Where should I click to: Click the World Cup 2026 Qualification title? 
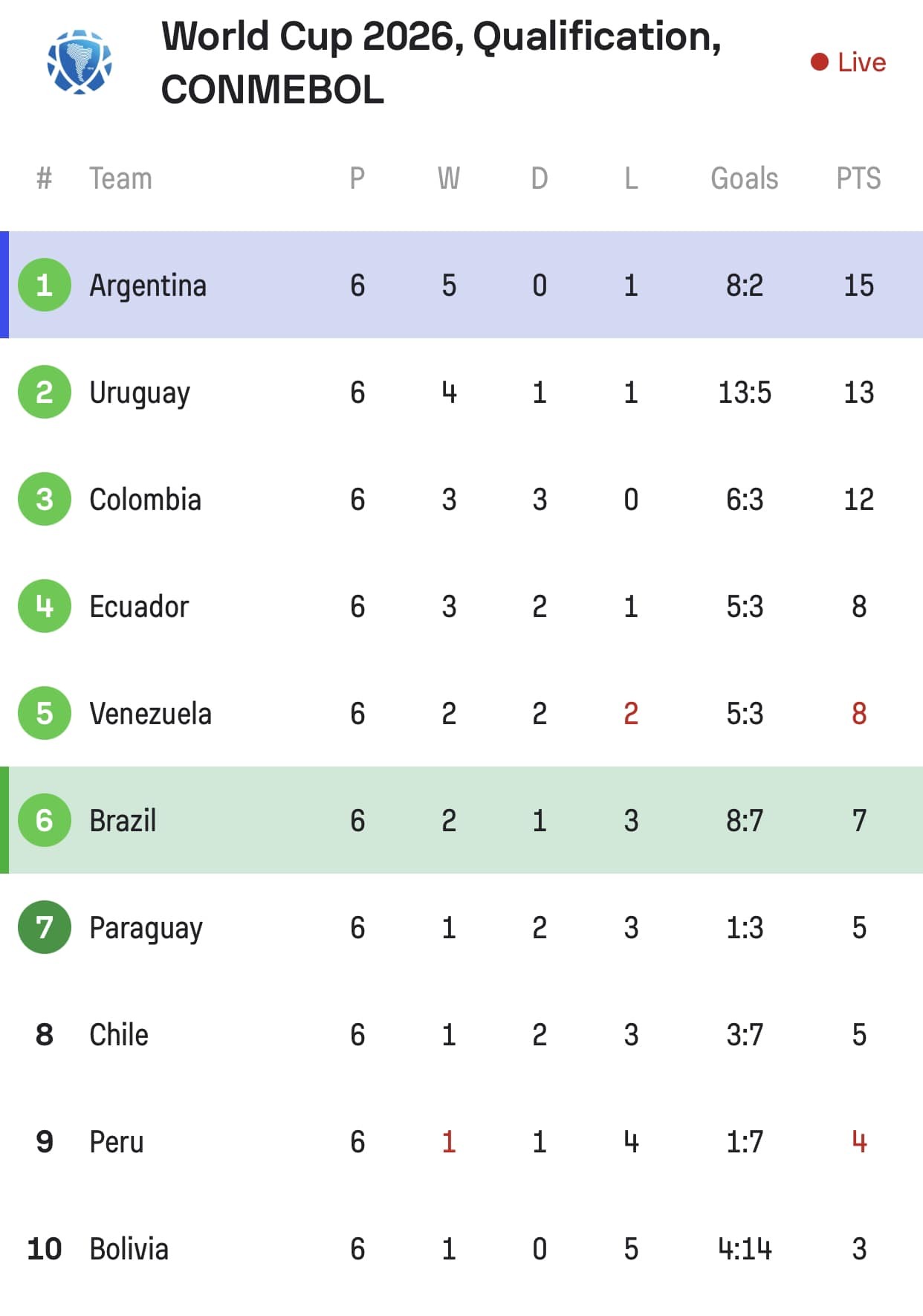(441, 62)
